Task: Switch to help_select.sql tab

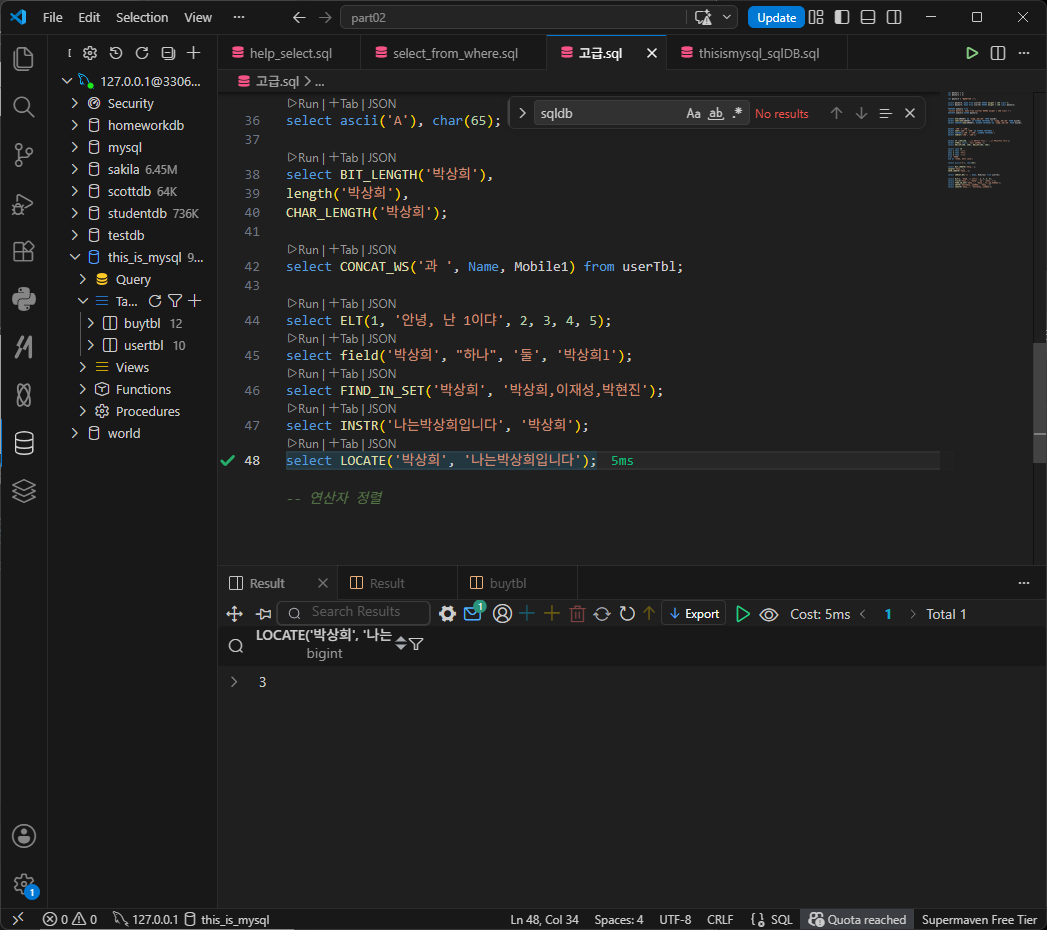Action: (290, 53)
